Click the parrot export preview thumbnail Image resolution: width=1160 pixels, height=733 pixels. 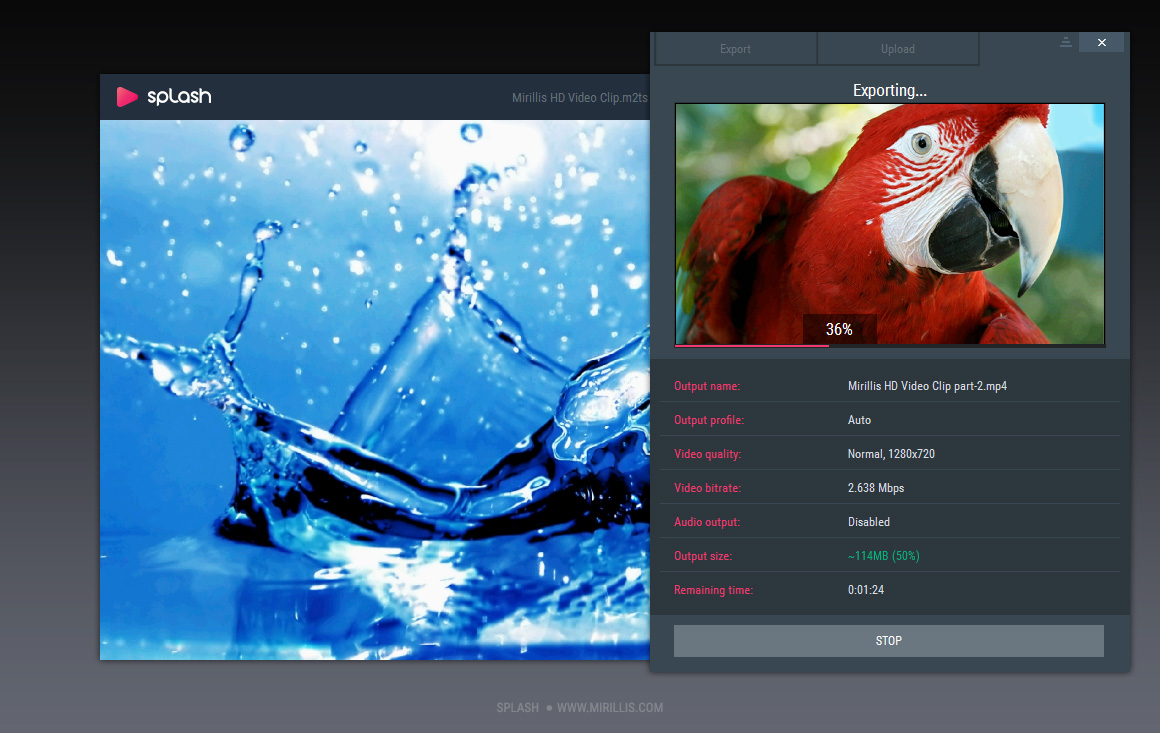pyautogui.click(x=889, y=223)
